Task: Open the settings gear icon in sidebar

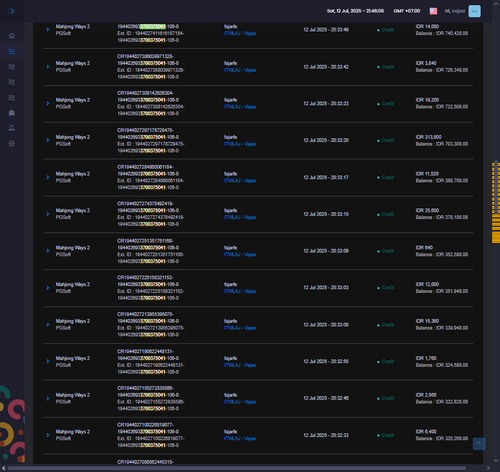Action: pyautogui.click(x=12, y=143)
